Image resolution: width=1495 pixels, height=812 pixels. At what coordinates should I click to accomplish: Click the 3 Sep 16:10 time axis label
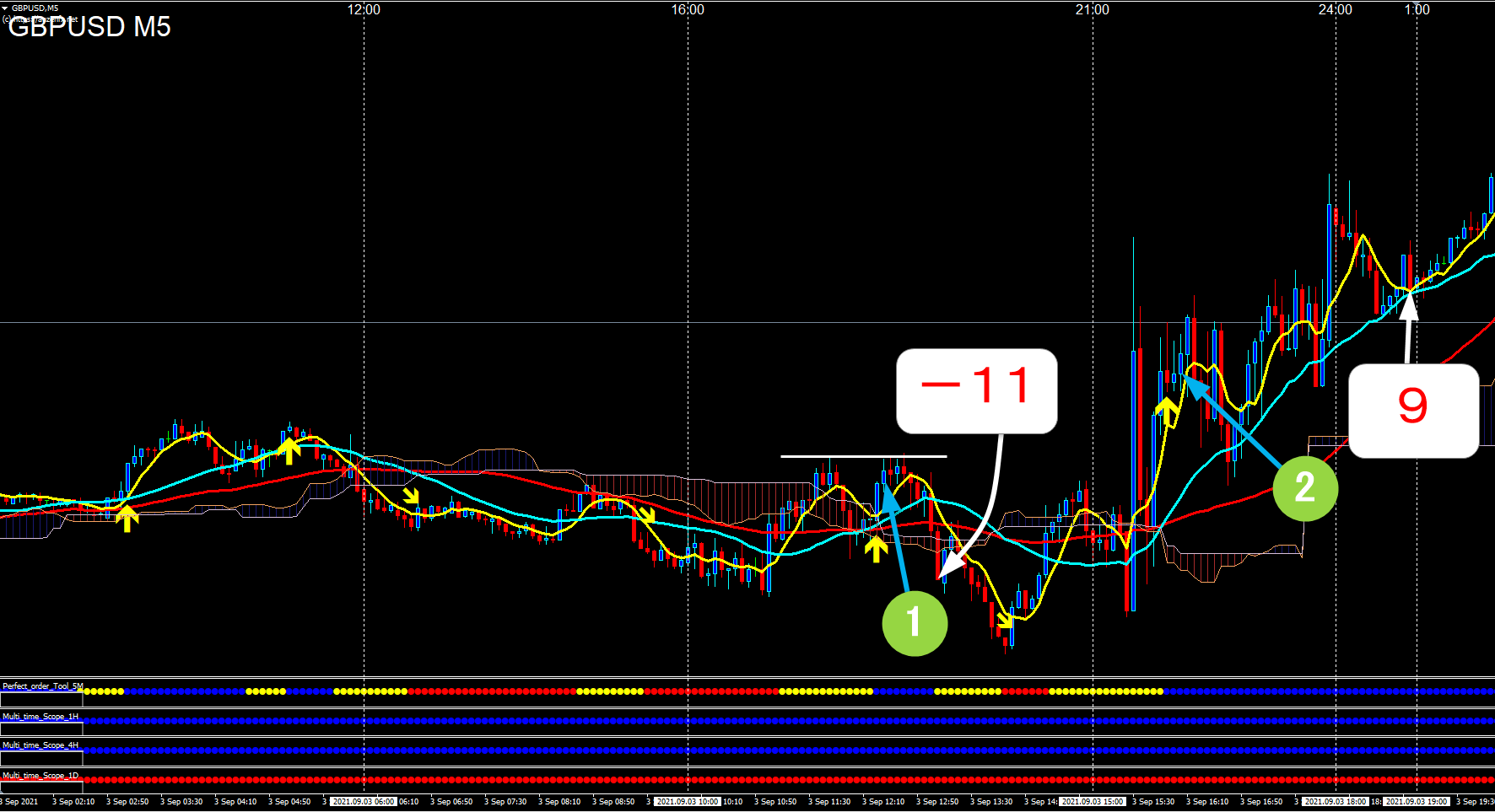(x=1207, y=802)
